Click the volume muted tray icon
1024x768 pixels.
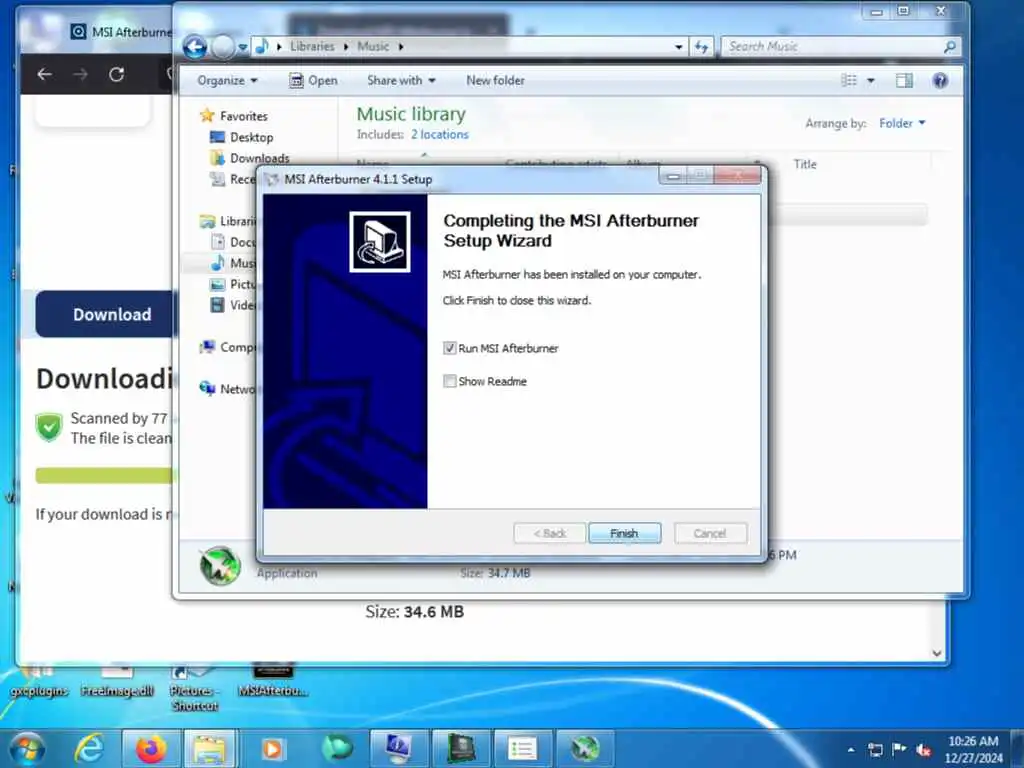[x=923, y=750]
